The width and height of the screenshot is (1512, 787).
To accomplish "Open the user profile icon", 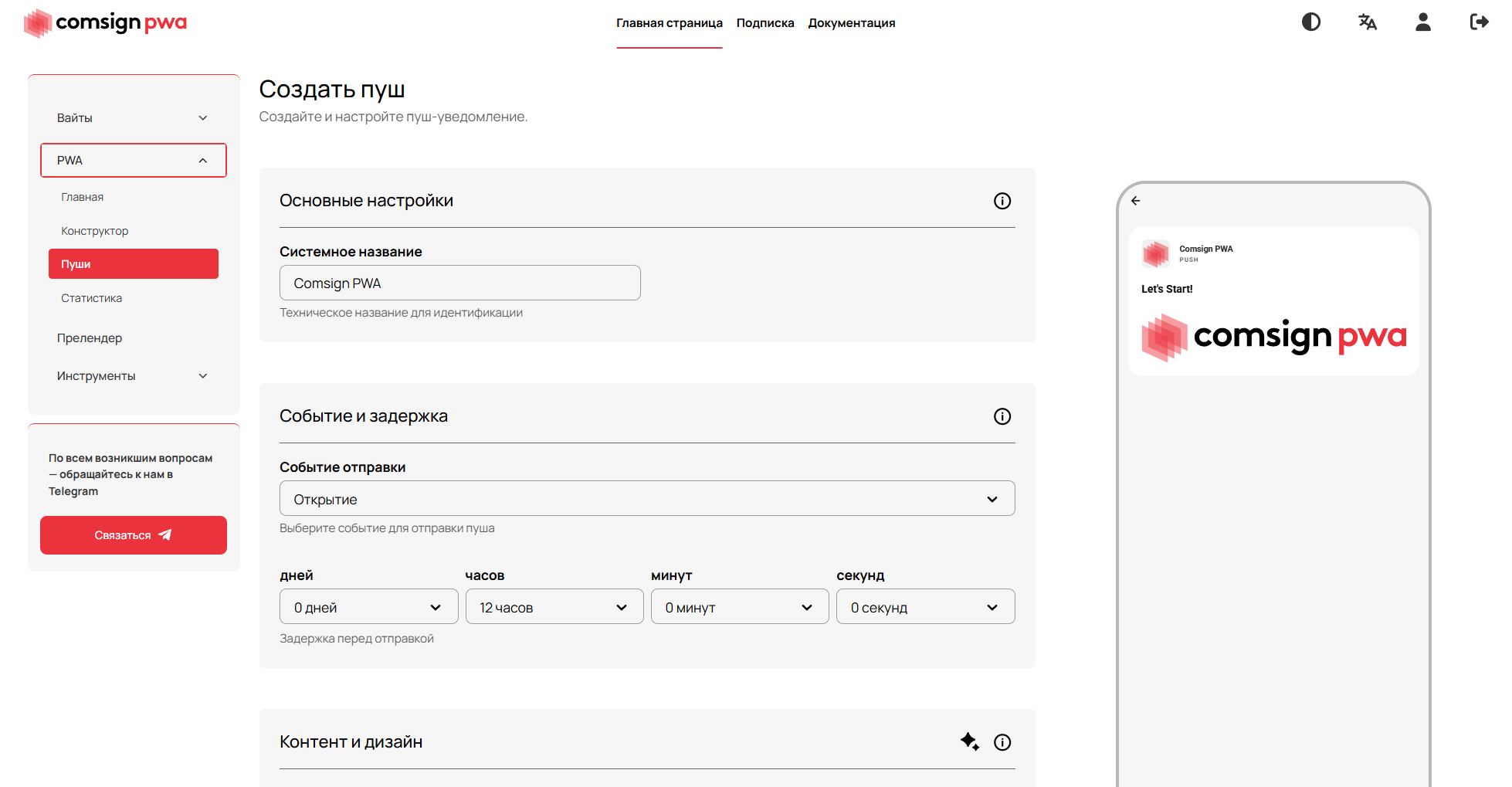I will click(1423, 22).
